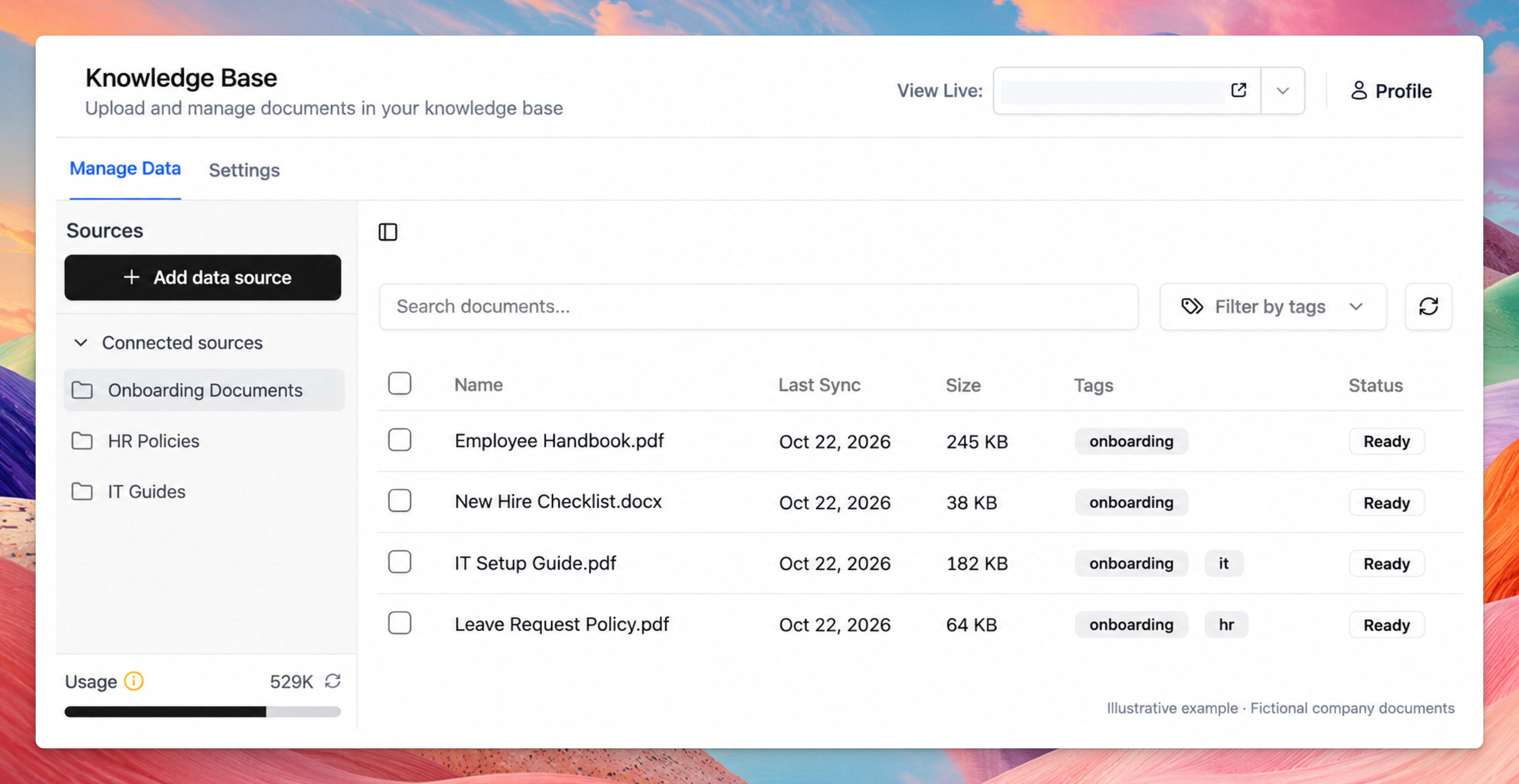Check the New Hire Checklist.docx checkbox
The width and height of the screenshot is (1519, 784).
click(399, 501)
